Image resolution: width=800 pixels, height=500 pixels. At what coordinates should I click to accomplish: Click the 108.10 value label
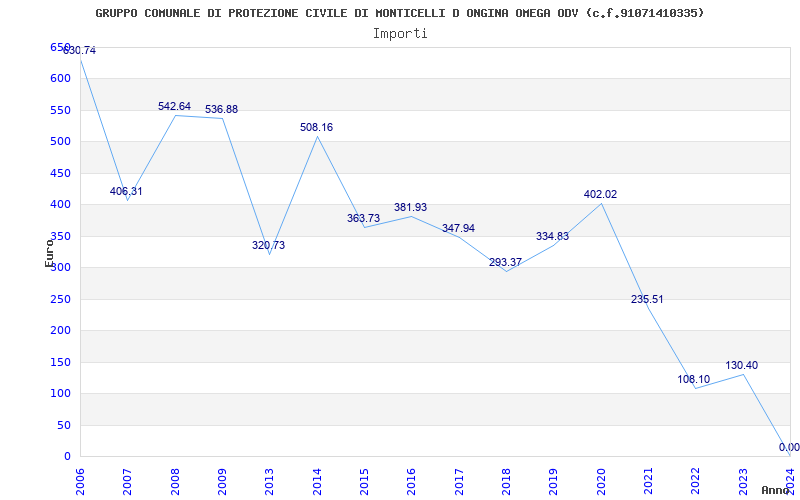(x=693, y=379)
